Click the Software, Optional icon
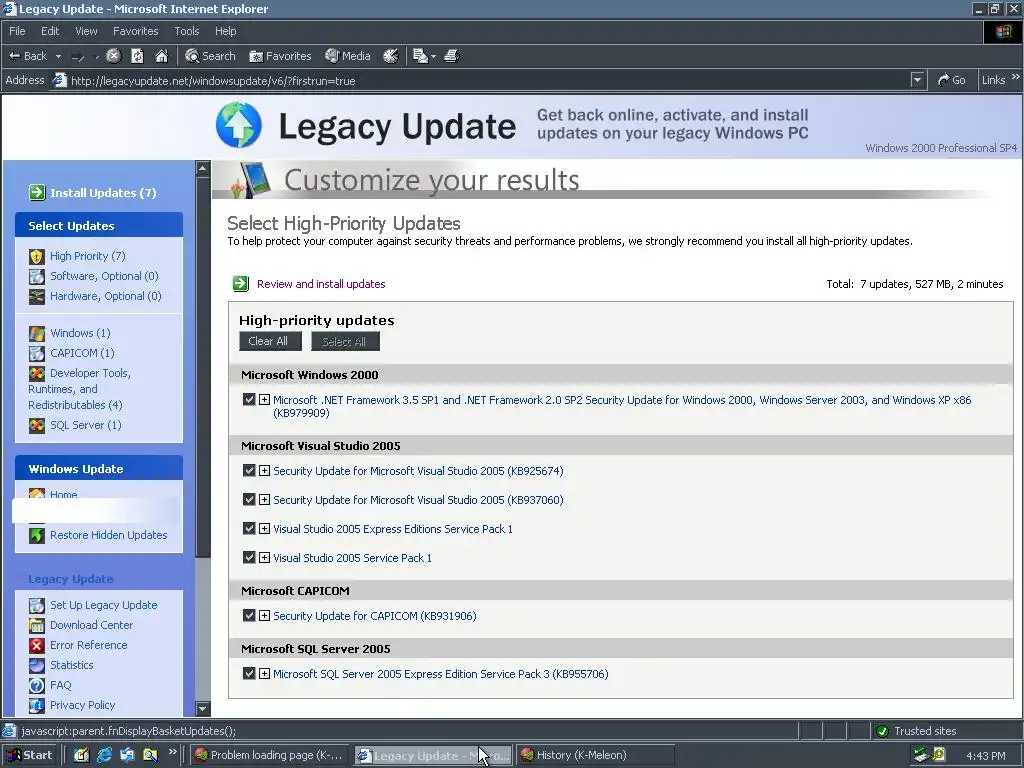The height and width of the screenshot is (768, 1024). click(37, 276)
